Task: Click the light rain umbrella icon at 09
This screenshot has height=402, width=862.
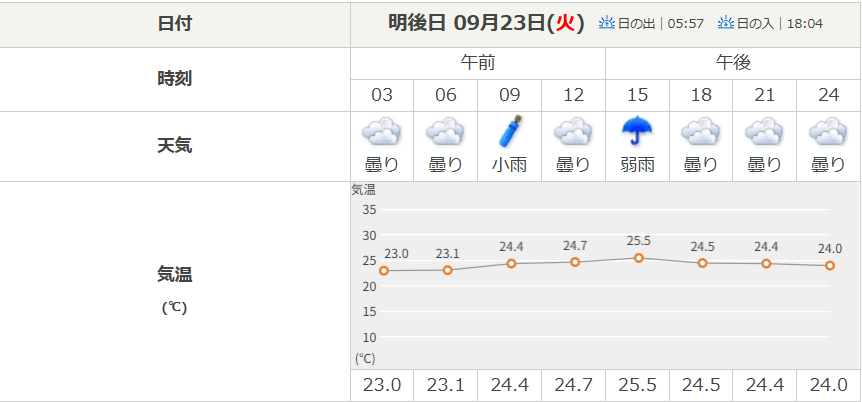Action: pyautogui.click(x=510, y=132)
